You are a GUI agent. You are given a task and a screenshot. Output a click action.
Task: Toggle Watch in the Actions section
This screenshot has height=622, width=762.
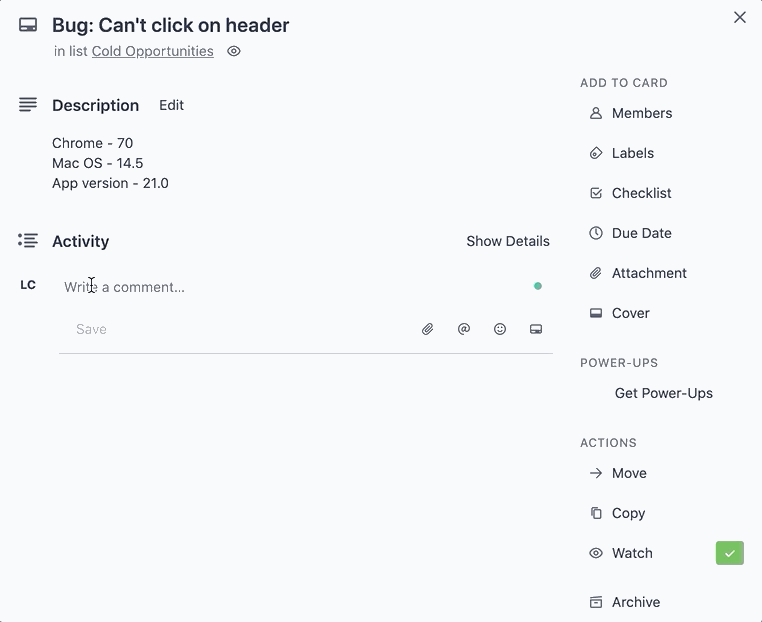point(632,553)
